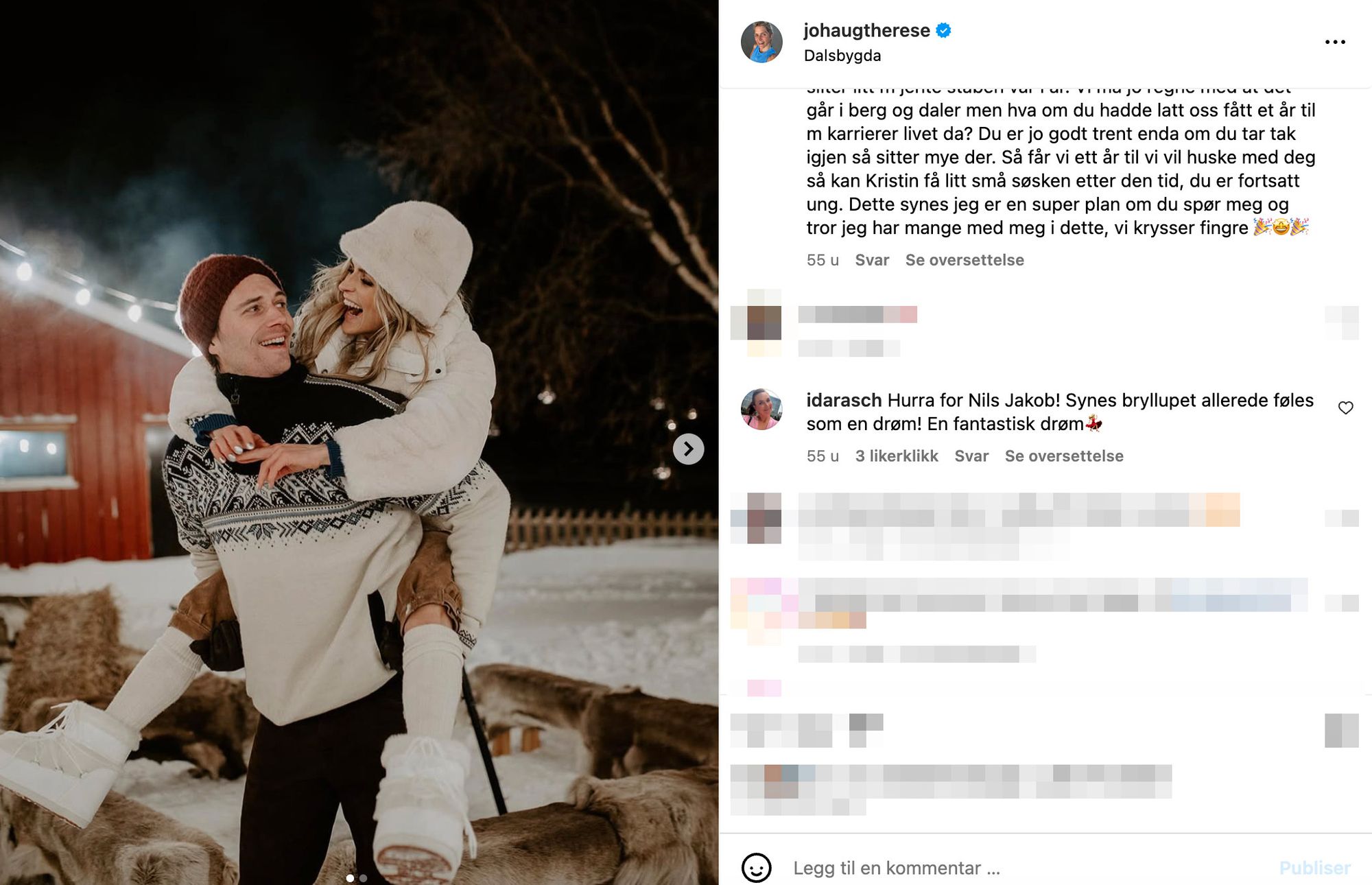The width and height of the screenshot is (1372, 885).
Task: Click the idarasch username
Action: (844, 400)
